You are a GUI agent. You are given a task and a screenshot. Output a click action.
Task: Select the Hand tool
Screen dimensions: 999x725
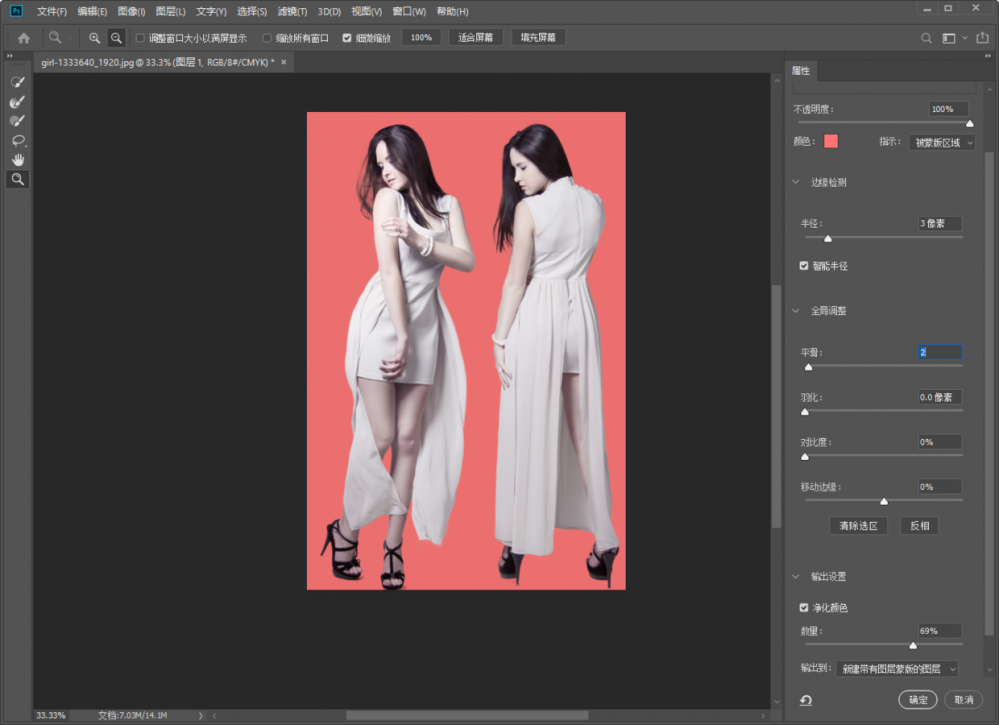click(17, 160)
